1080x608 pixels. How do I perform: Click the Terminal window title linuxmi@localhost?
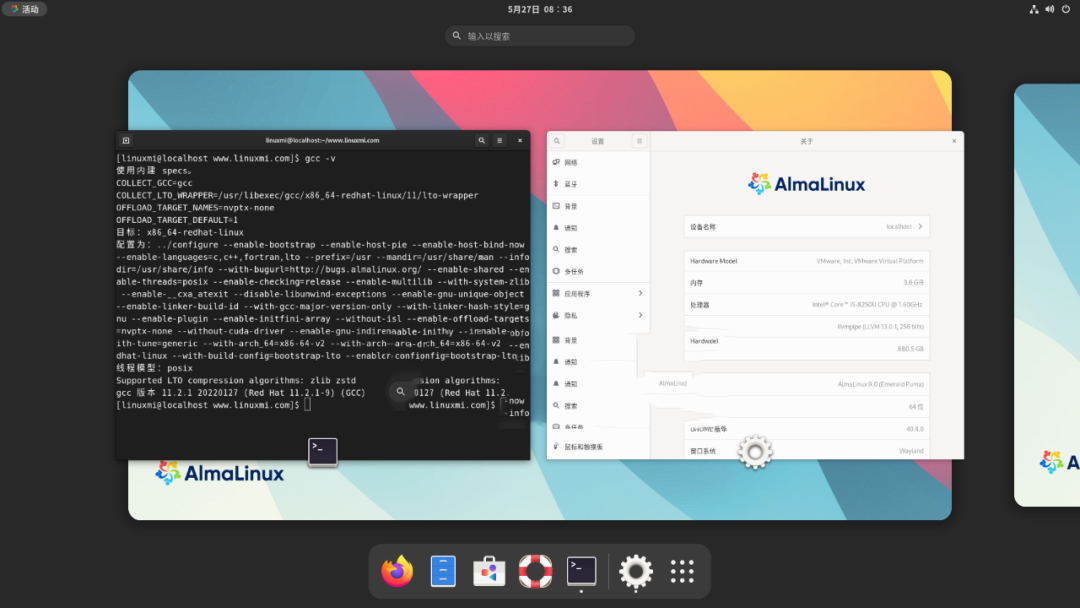(x=322, y=140)
